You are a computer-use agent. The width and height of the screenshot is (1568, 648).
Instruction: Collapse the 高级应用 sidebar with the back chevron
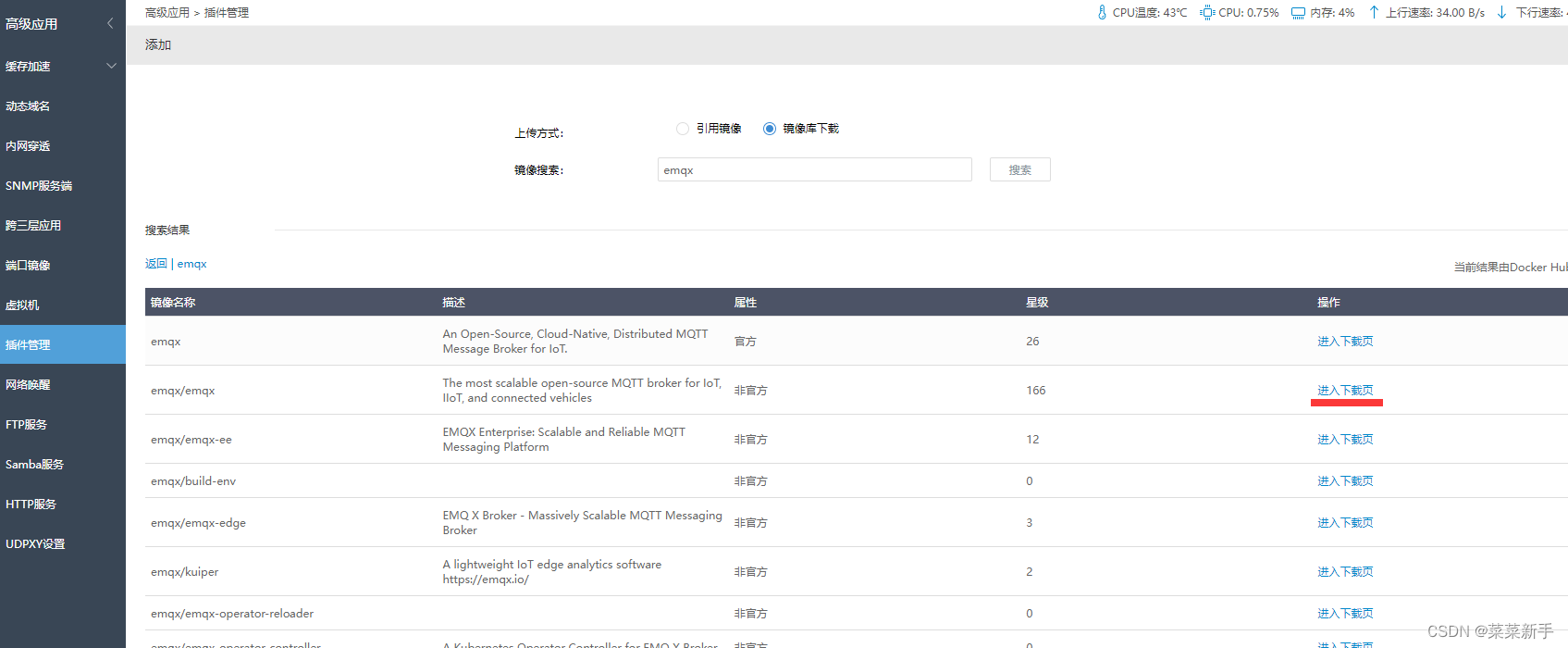click(110, 23)
